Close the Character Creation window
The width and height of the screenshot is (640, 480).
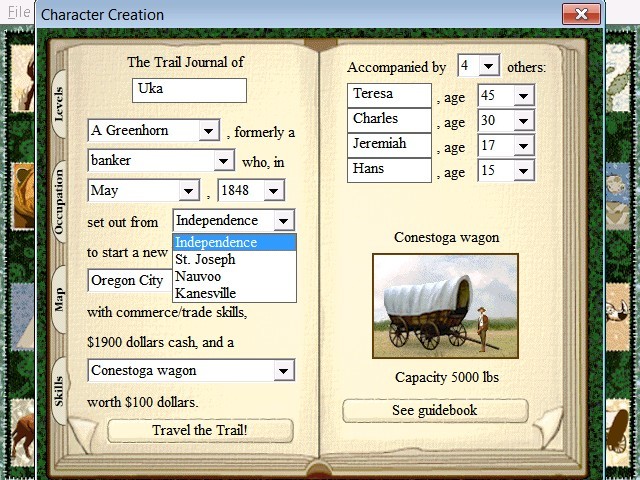pyautogui.click(x=581, y=14)
